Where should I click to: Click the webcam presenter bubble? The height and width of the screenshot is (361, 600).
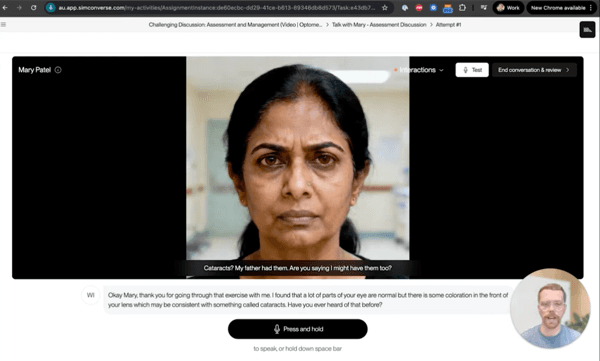click(550, 309)
